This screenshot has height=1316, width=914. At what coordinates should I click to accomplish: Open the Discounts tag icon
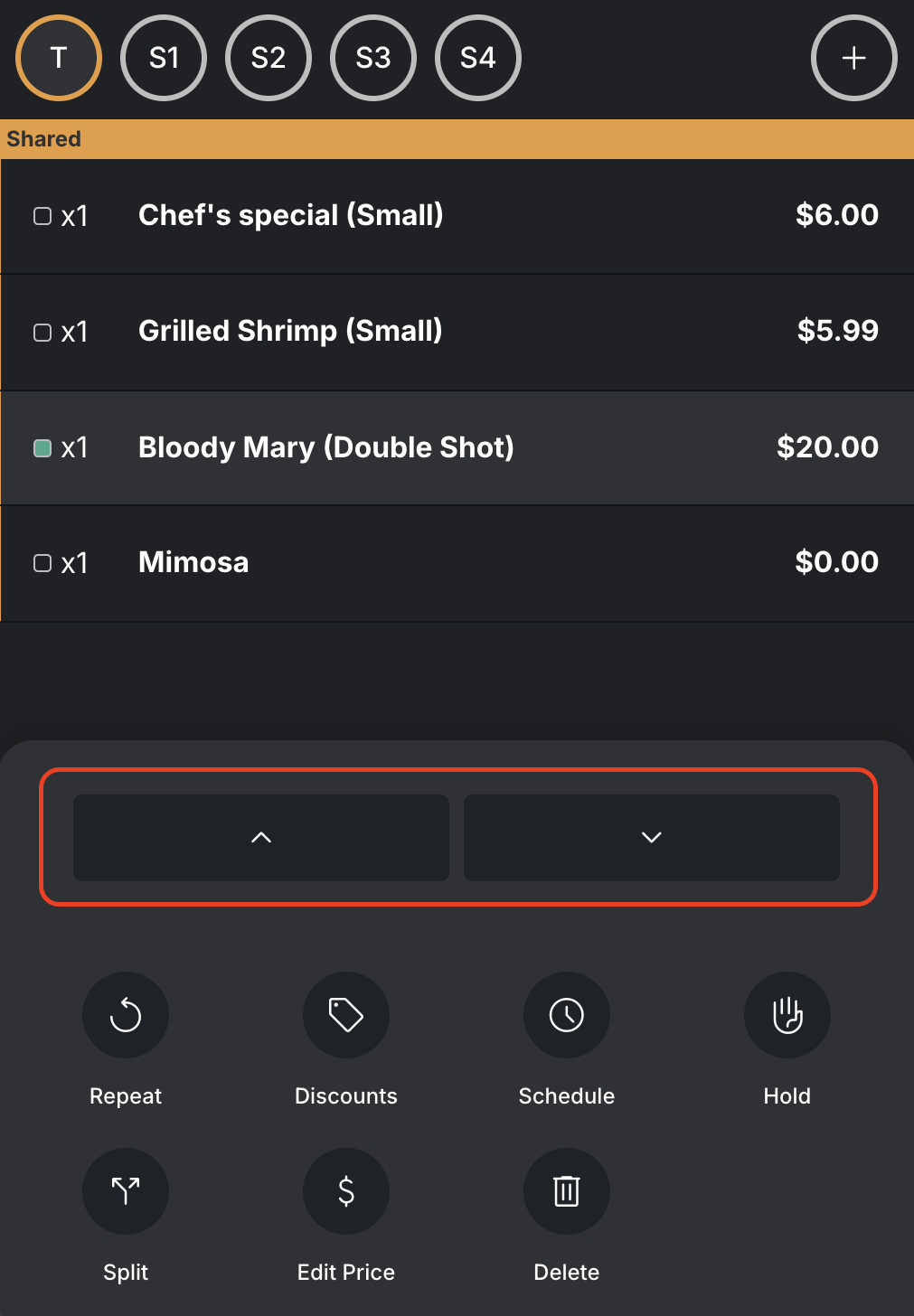click(x=346, y=1015)
